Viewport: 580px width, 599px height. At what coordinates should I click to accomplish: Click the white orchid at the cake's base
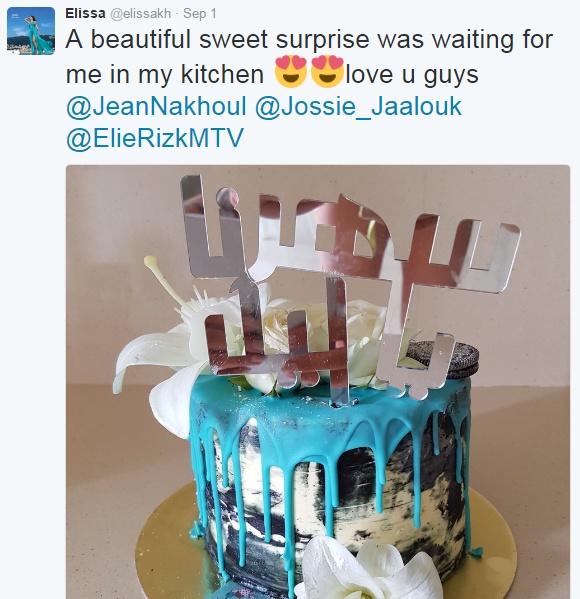click(363, 569)
